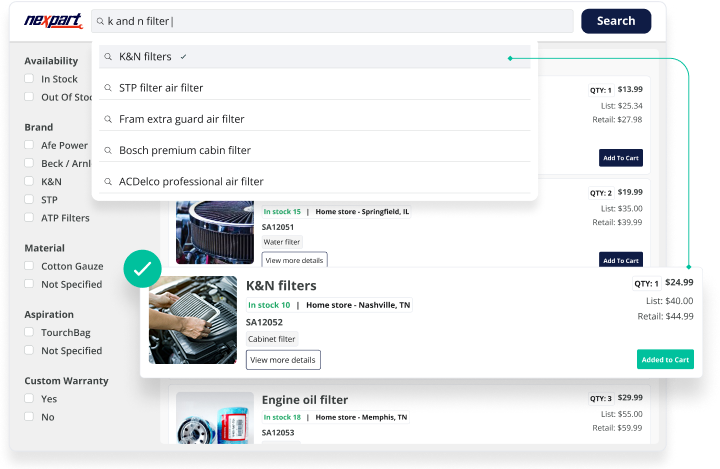View more details for K&N filters SA12052
The width and height of the screenshot is (720, 469).
[x=283, y=360]
